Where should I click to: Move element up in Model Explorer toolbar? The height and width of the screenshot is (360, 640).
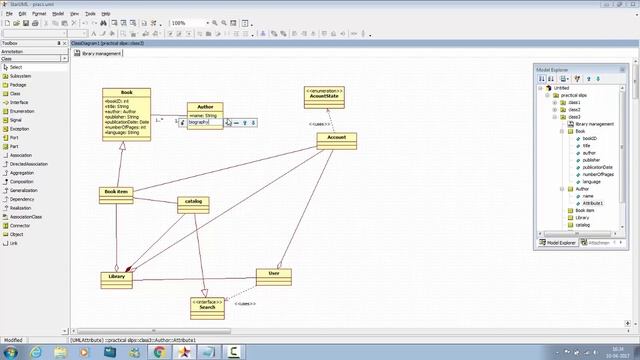pyautogui.click(x=589, y=78)
